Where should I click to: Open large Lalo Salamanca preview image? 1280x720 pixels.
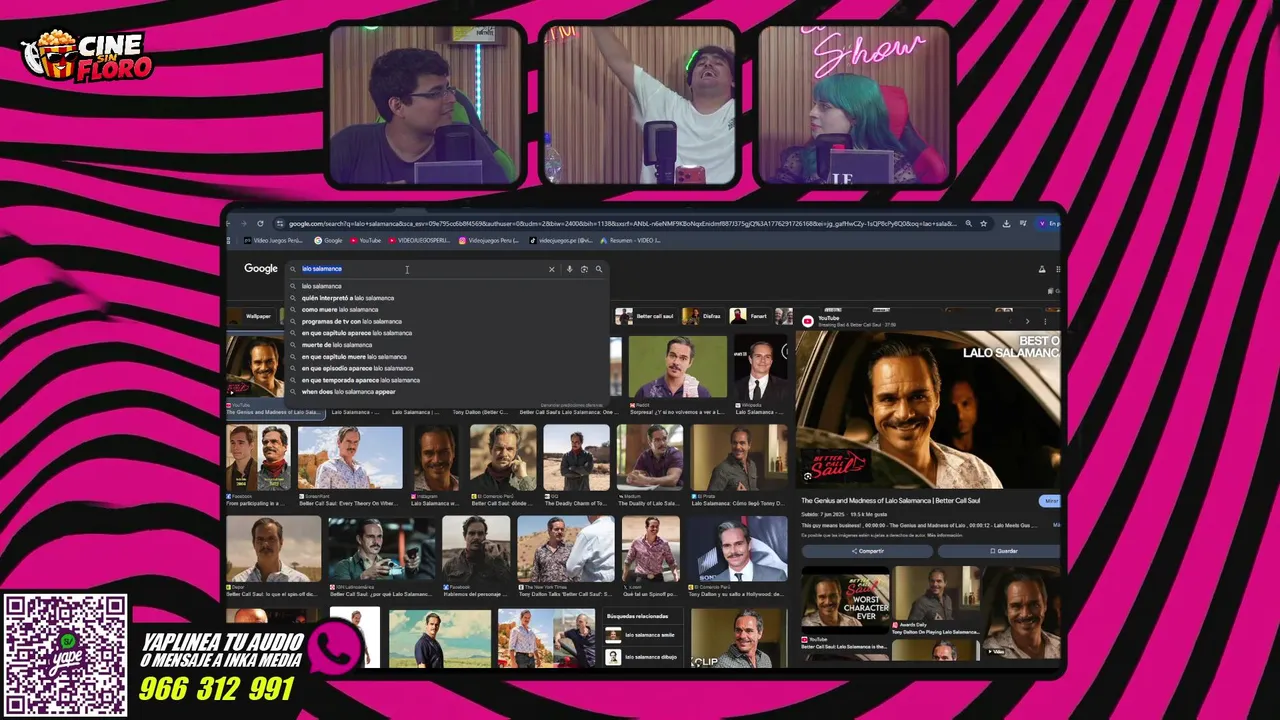(x=928, y=410)
